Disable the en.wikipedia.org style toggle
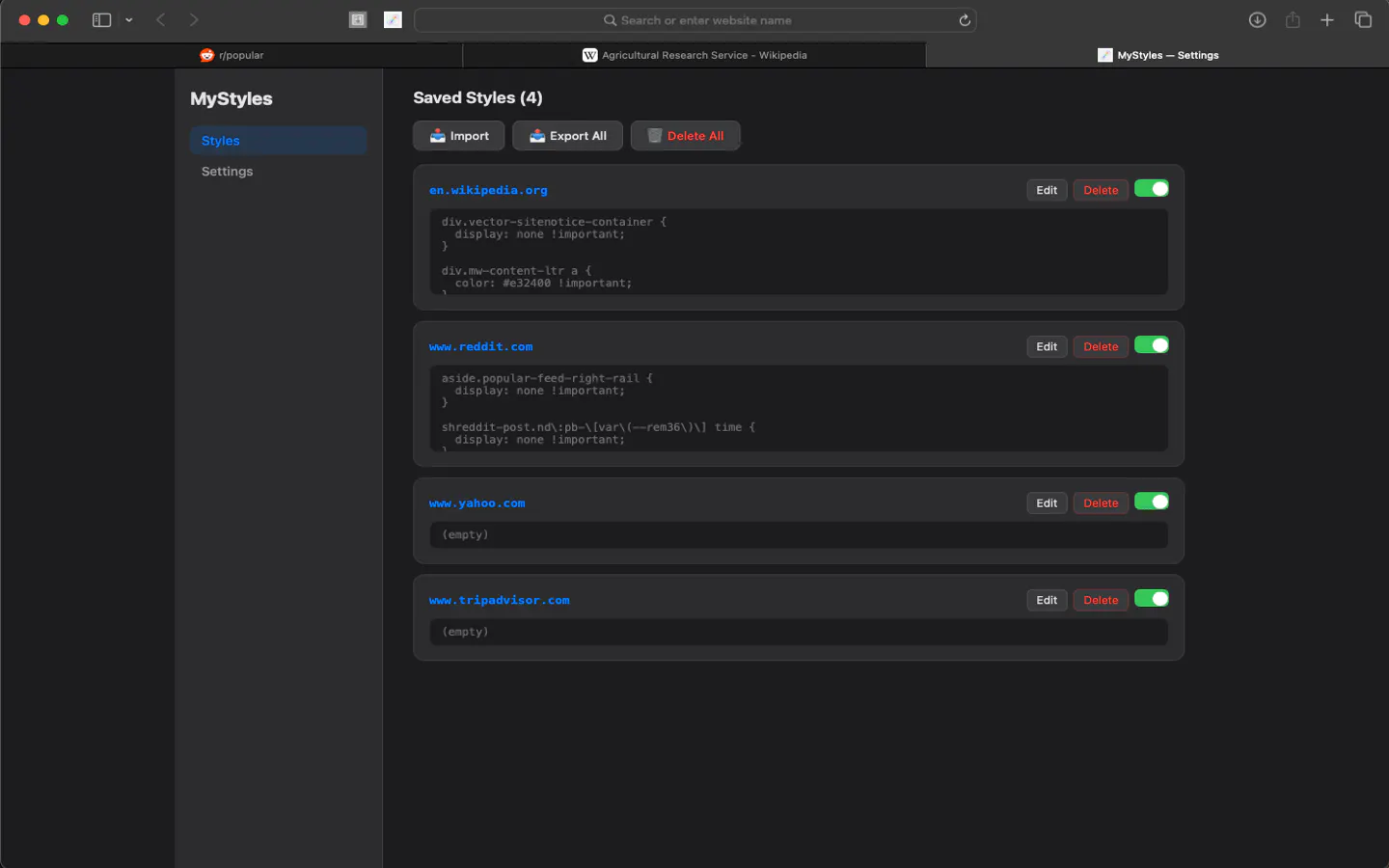The width and height of the screenshot is (1389, 868). 1152,189
